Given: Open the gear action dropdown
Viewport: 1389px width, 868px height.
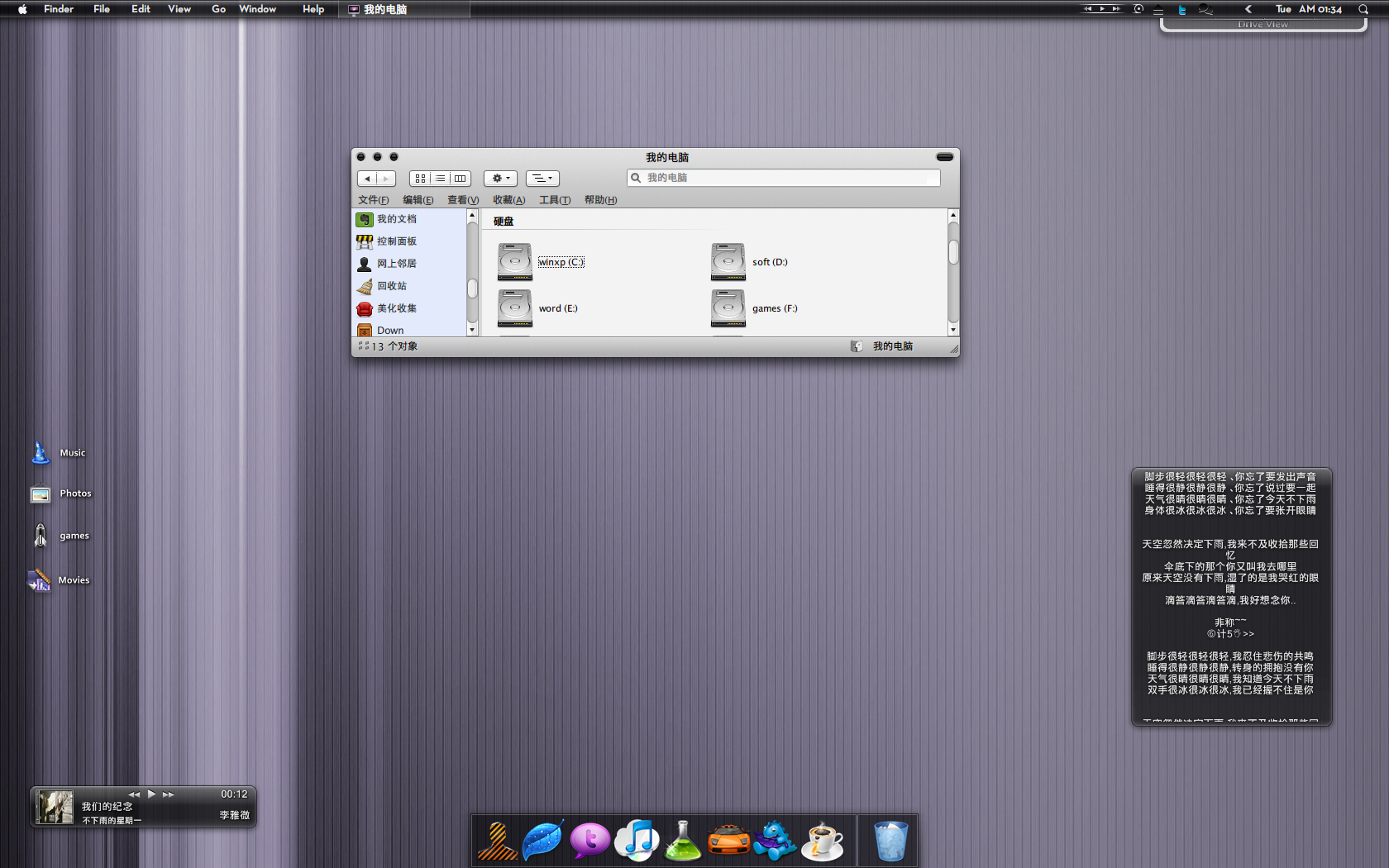Looking at the screenshot, I should (500, 179).
